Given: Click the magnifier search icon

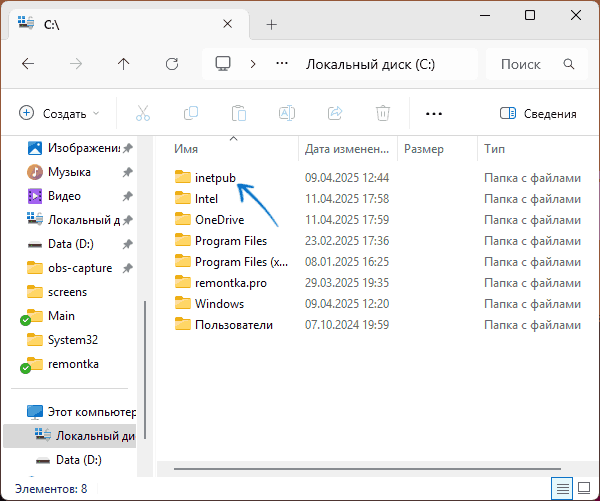Looking at the screenshot, I should tap(569, 64).
